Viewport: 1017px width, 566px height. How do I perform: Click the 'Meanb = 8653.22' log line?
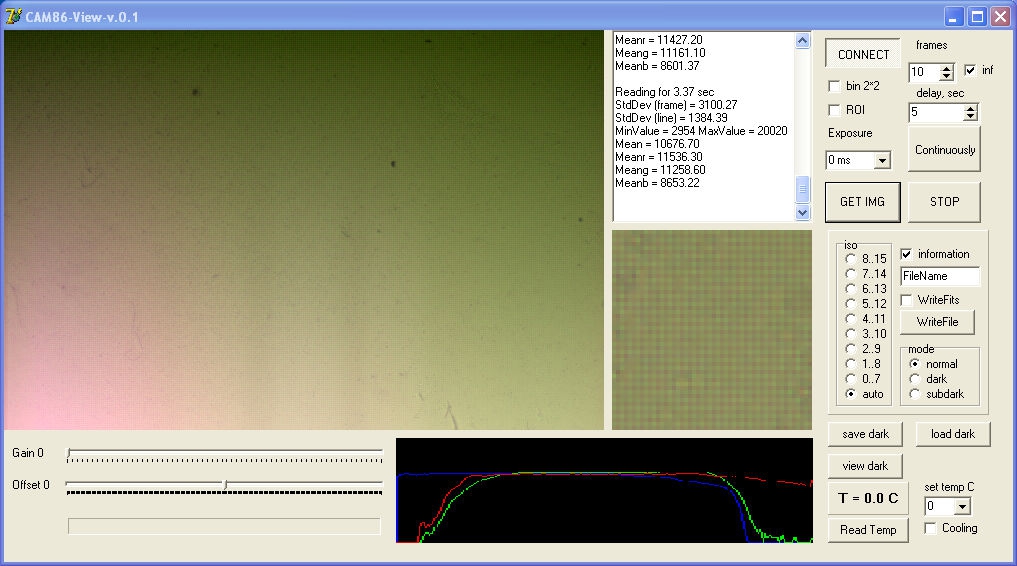coord(657,183)
